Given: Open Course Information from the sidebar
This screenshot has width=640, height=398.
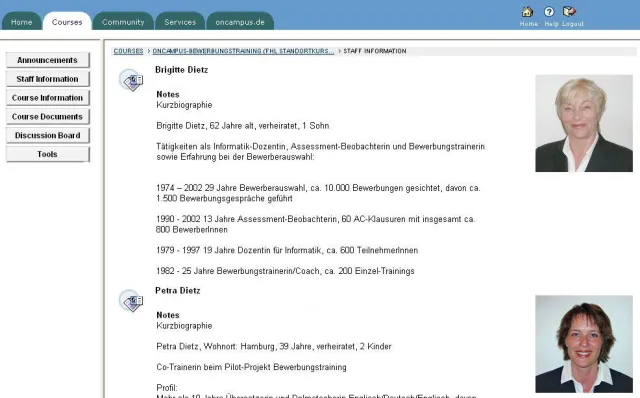Looking at the screenshot, I should tap(47, 98).
